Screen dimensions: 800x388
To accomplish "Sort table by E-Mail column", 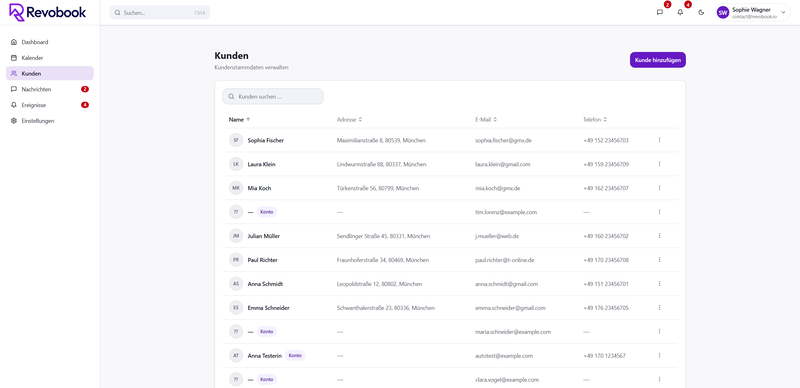I will click(x=486, y=119).
